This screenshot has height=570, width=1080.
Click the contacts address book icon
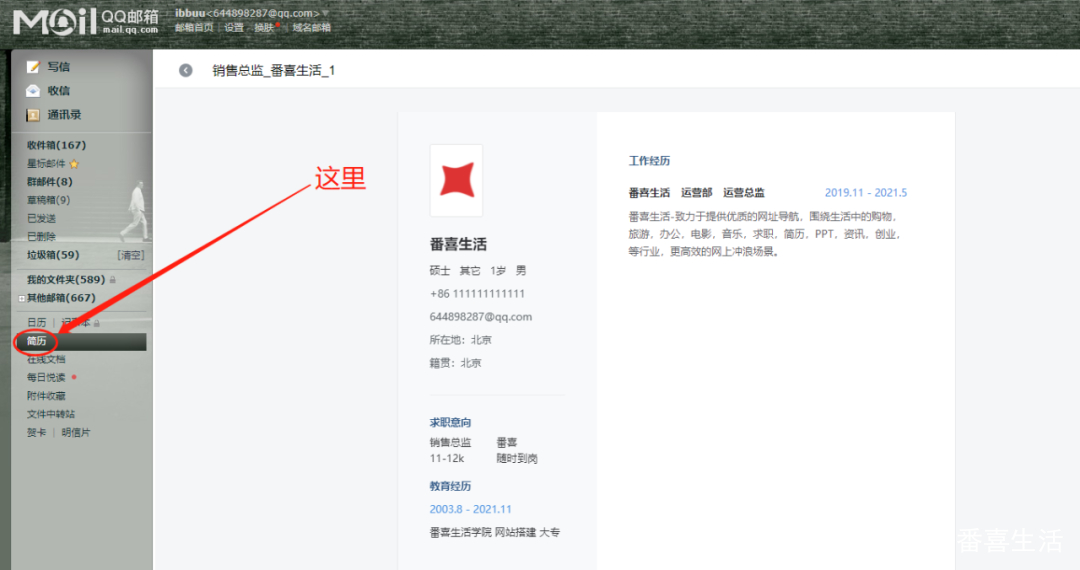coord(33,115)
